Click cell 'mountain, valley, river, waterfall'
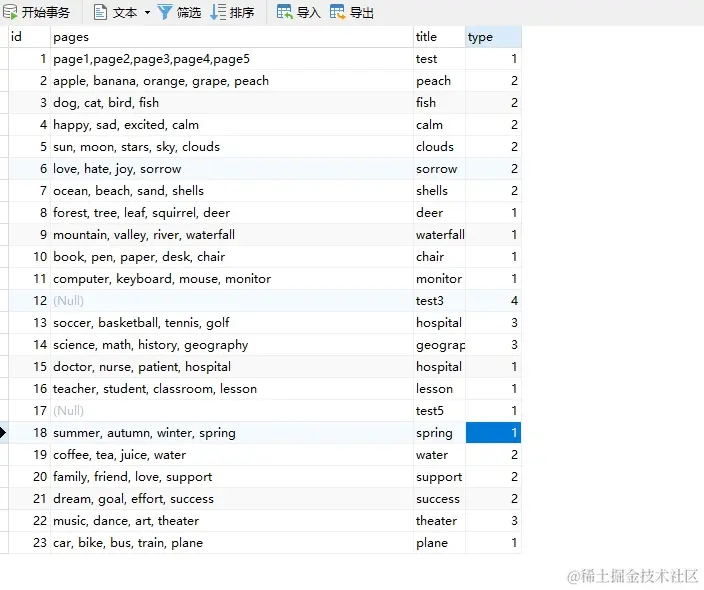The image size is (704, 590). [x=232, y=235]
